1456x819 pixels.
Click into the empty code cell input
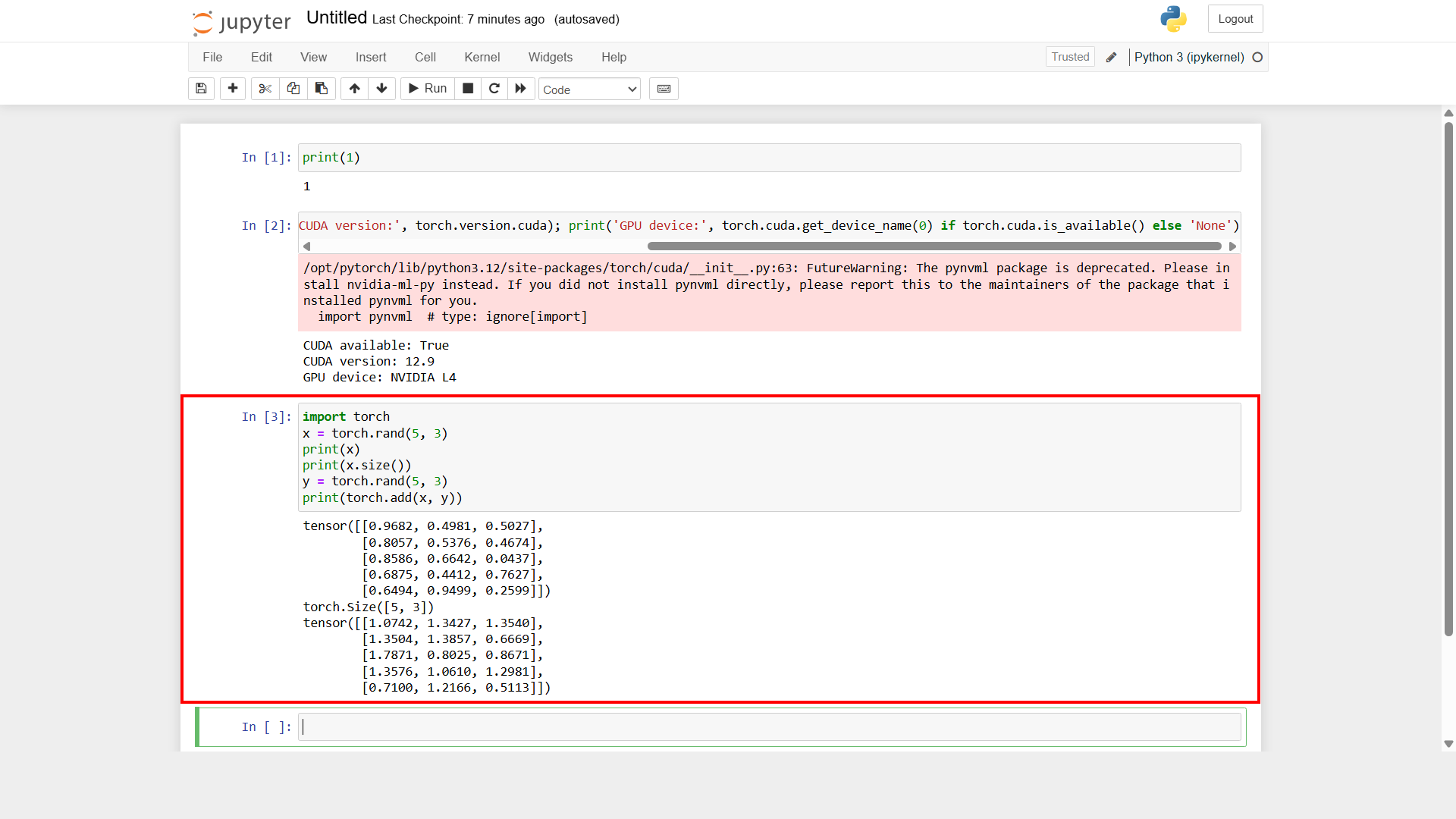(x=769, y=727)
